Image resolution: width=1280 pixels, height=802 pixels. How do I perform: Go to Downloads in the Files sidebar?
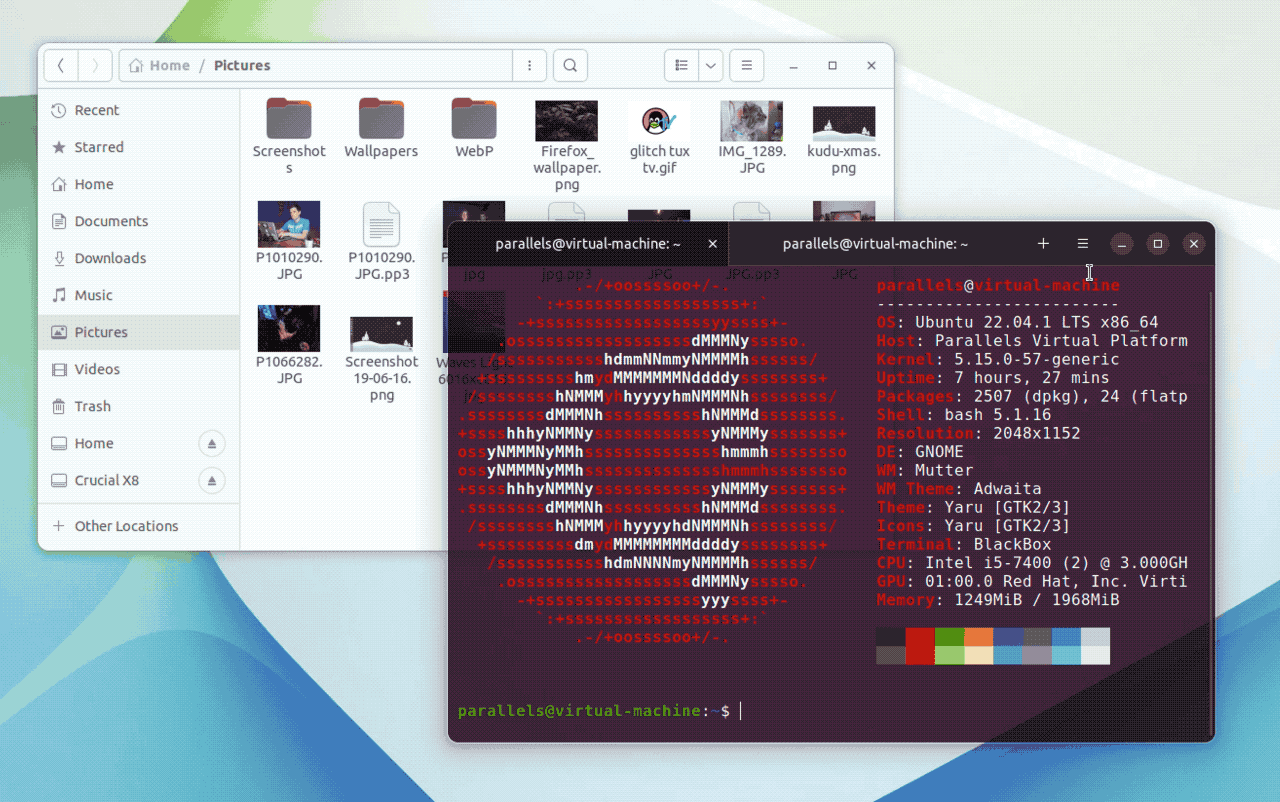(139, 258)
